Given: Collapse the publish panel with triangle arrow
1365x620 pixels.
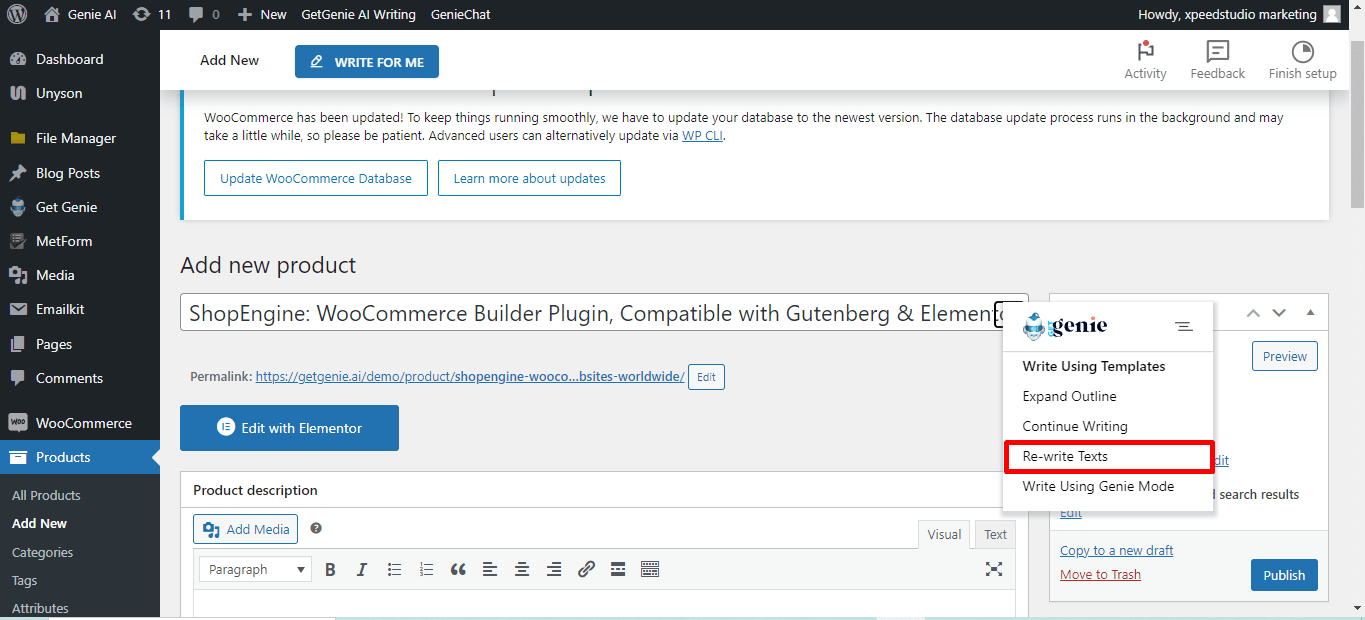Looking at the screenshot, I should click(1310, 313).
